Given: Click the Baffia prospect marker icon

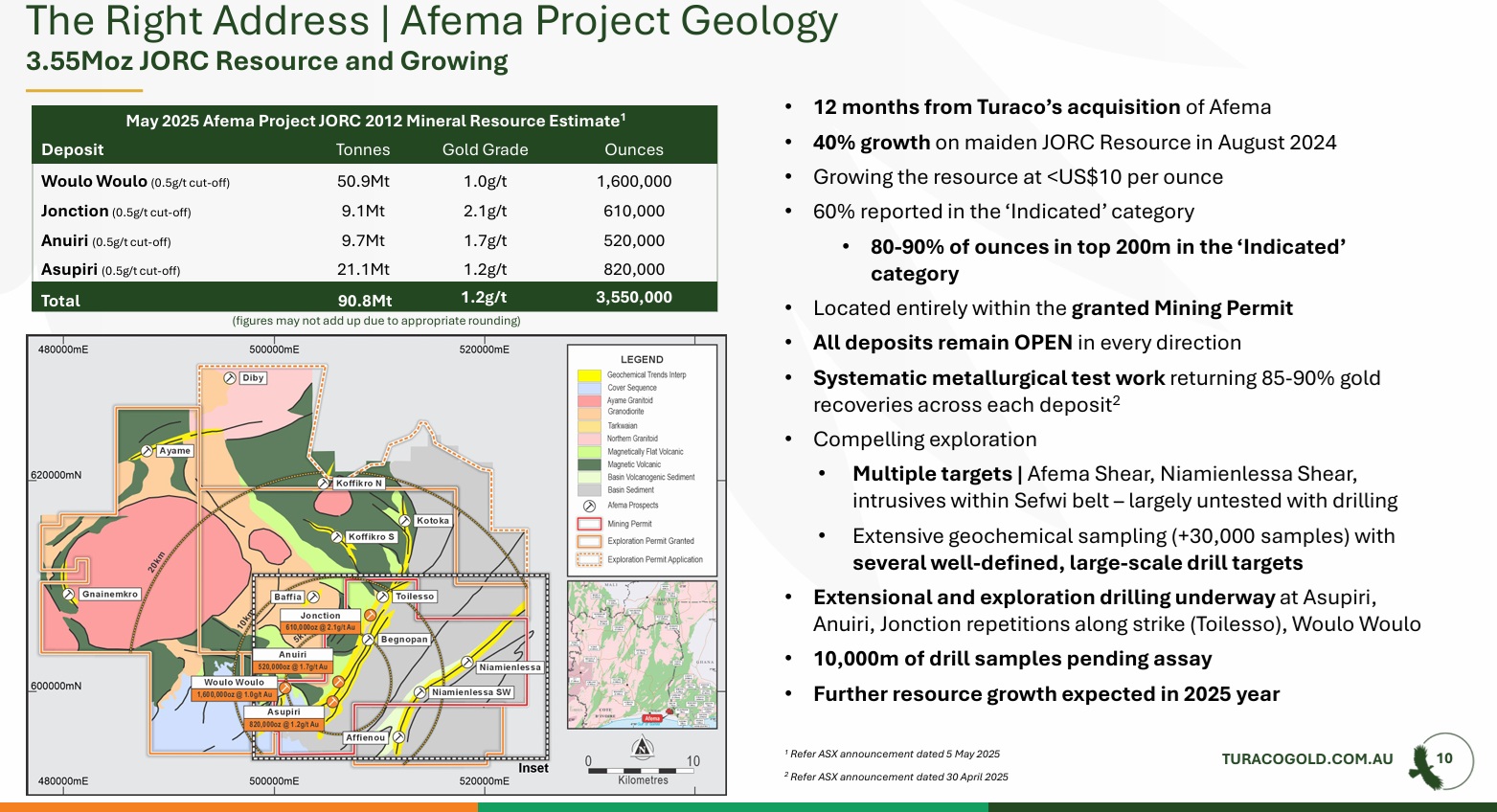Looking at the screenshot, I should [x=313, y=597].
